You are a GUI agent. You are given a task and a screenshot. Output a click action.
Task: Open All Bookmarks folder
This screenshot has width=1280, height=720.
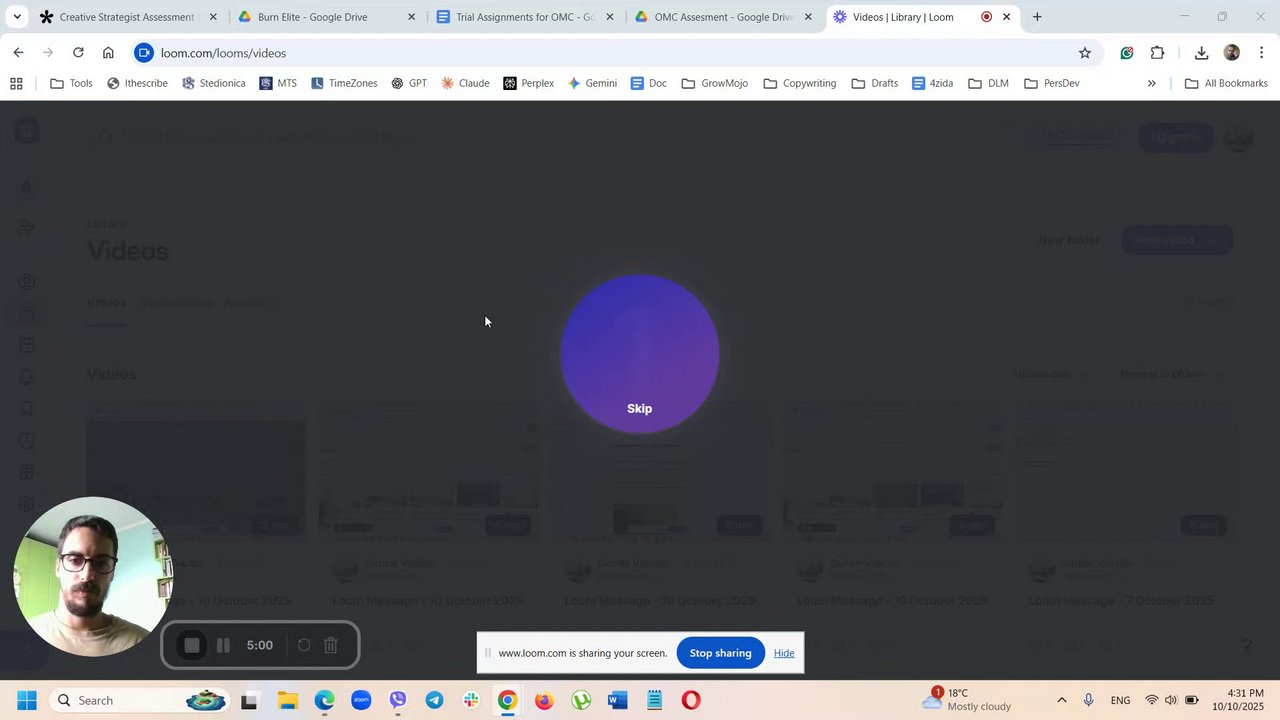click(x=1226, y=83)
